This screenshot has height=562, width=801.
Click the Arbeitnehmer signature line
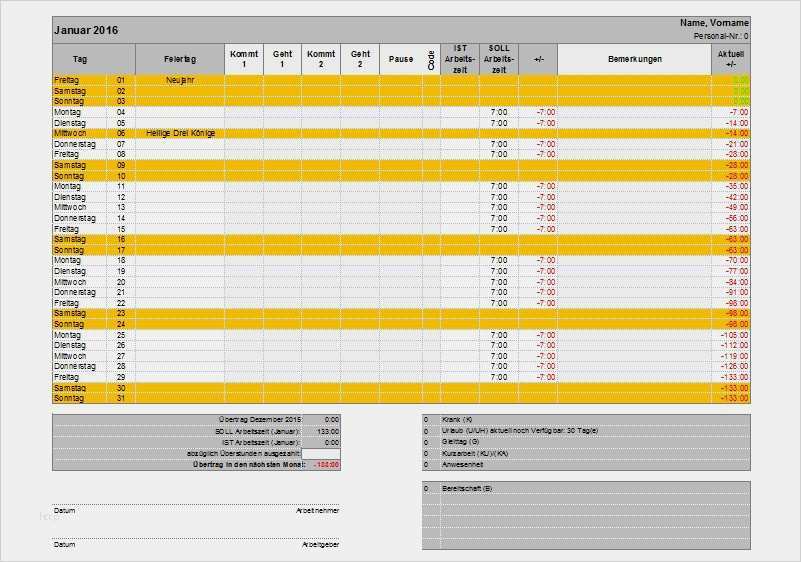[197, 506]
